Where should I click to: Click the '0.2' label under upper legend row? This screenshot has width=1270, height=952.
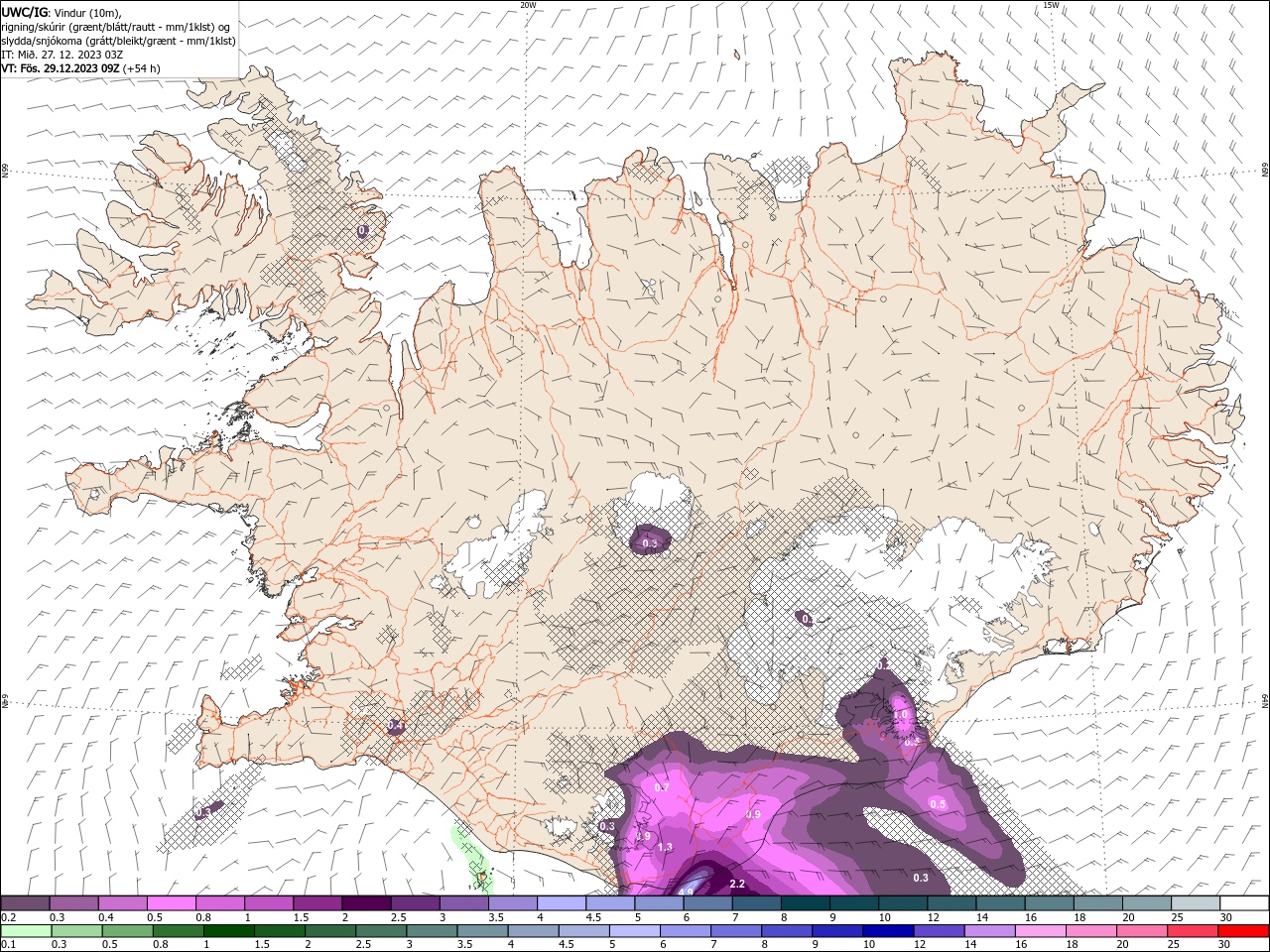coord(7,917)
